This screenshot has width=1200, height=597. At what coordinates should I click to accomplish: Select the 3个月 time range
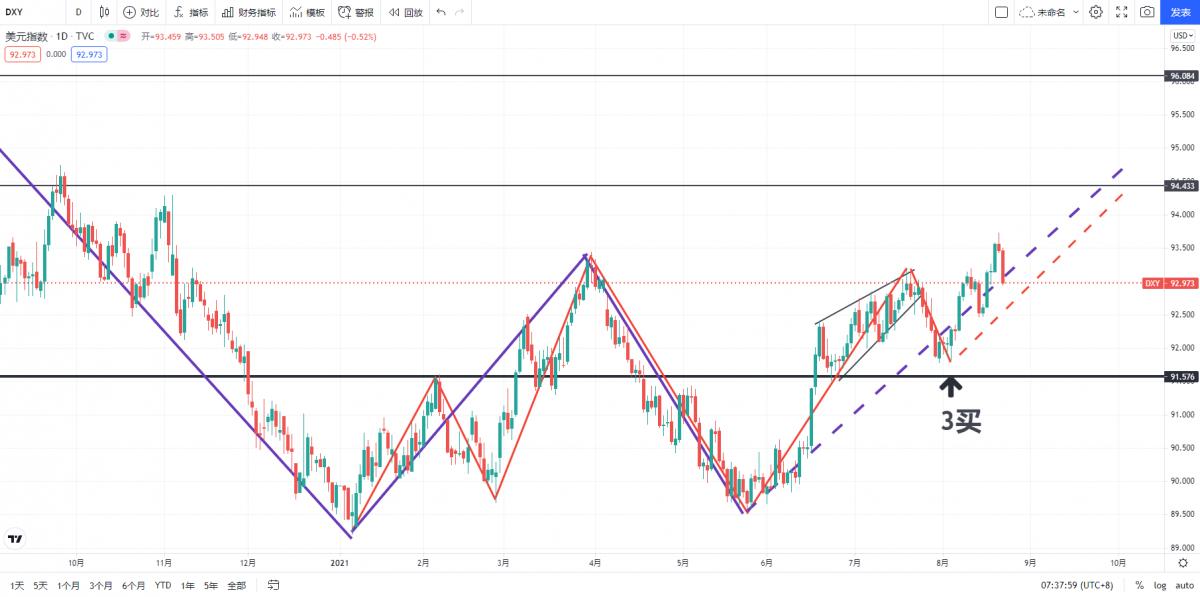pos(100,585)
